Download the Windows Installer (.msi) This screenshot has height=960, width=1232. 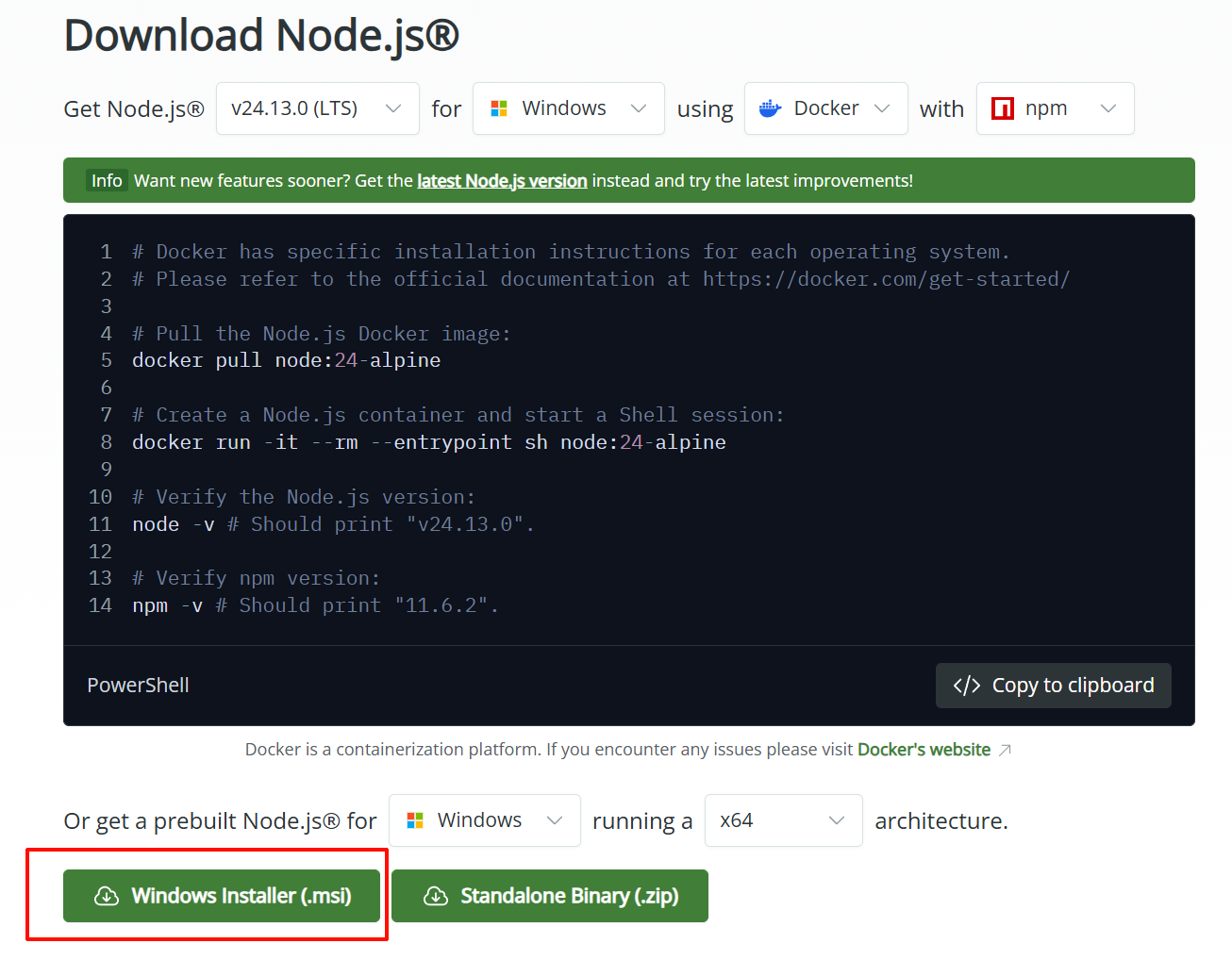pyautogui.click(x=222, y=896)
